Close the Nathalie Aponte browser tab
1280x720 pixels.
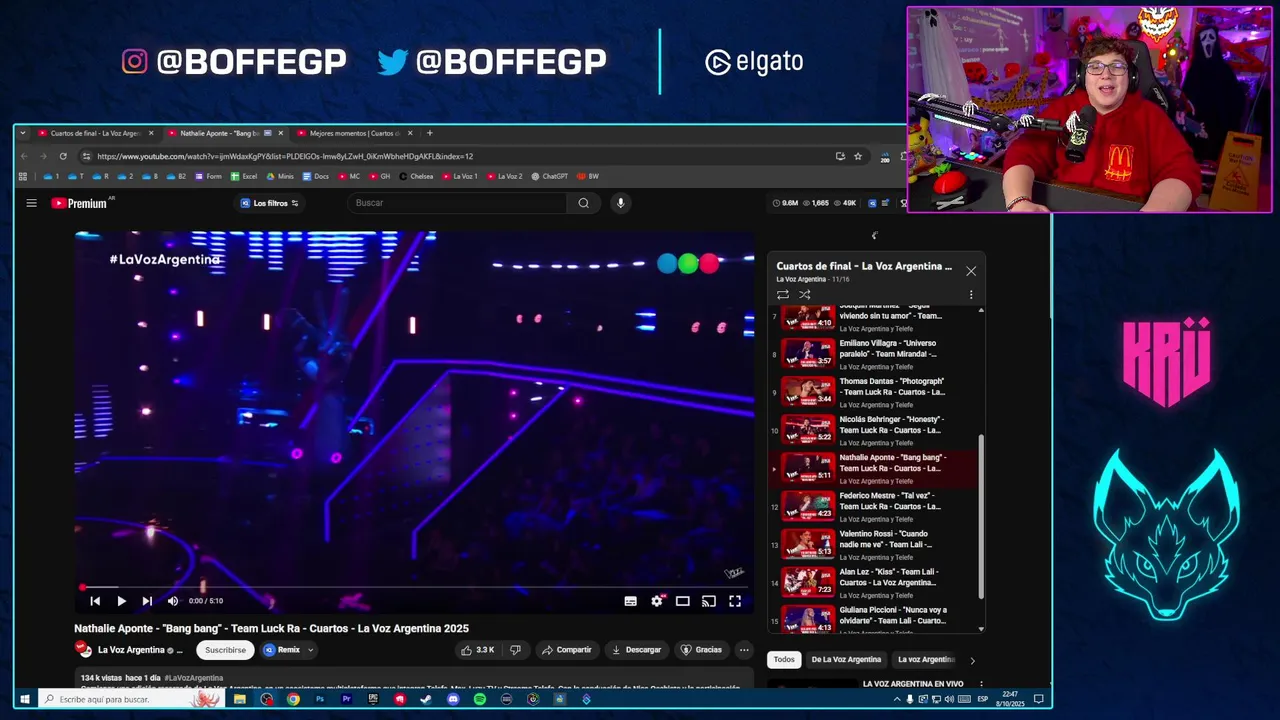pos(280,133)
